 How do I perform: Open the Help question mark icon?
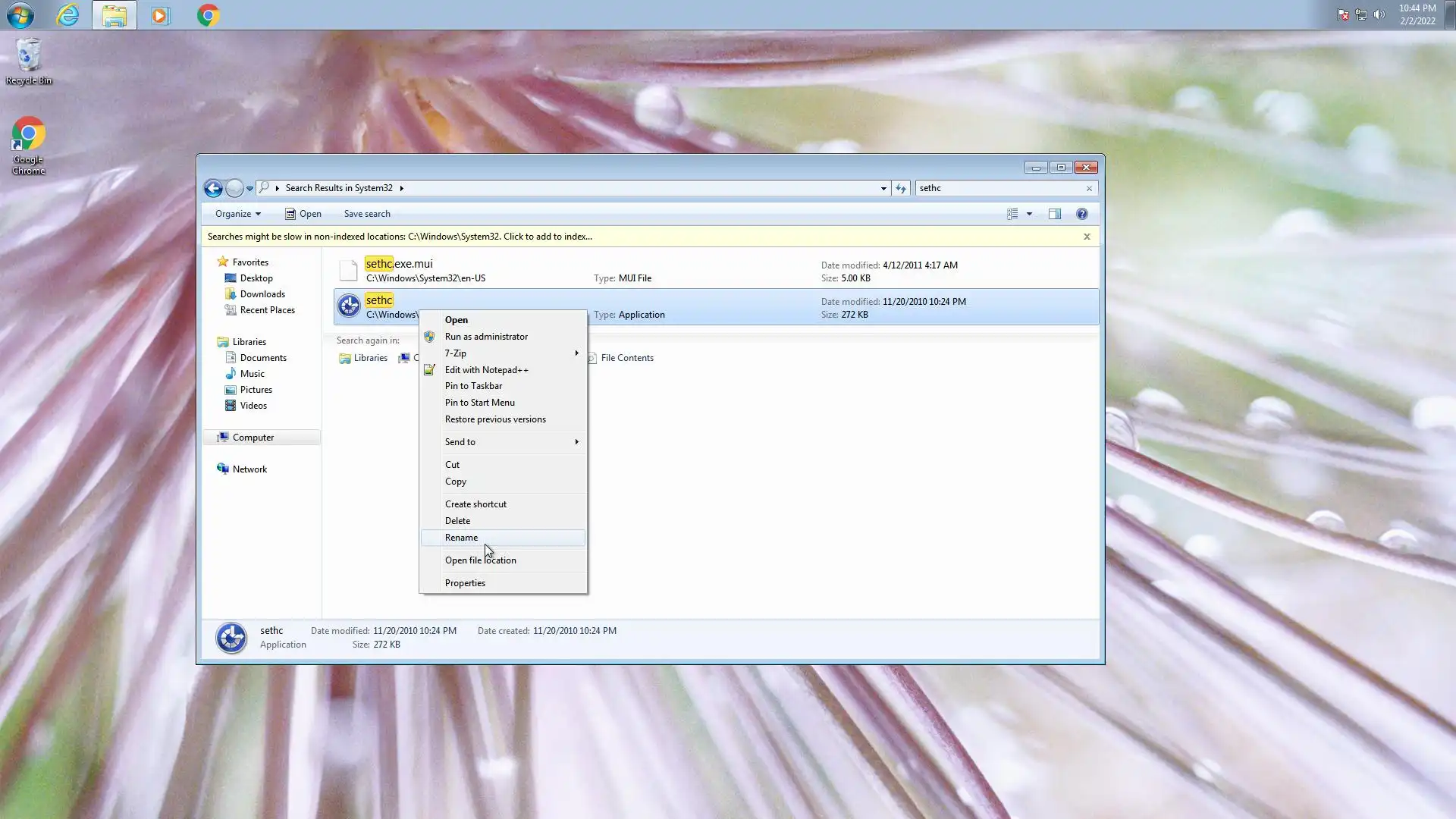click(x=1081, y=214)
